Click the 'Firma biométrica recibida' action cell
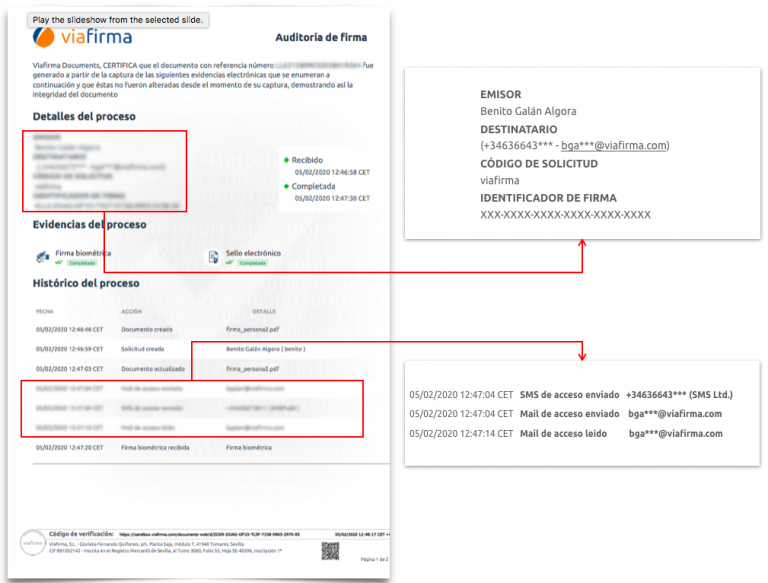This screenshot has width=768, height=583. click(155, 447)
